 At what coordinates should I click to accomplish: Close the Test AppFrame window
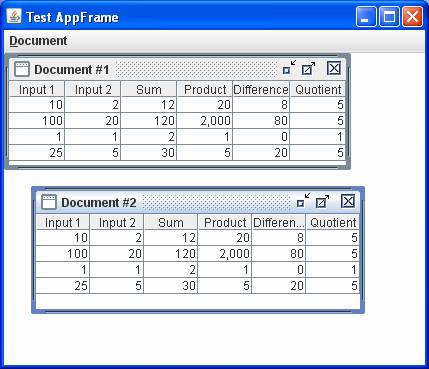(x=412, y=16)
